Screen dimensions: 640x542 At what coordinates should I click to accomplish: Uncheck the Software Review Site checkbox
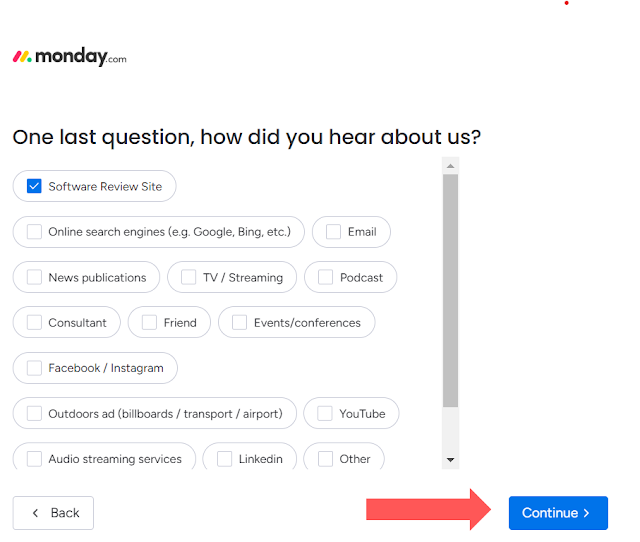pyautogui.click(x=34, y=186)
